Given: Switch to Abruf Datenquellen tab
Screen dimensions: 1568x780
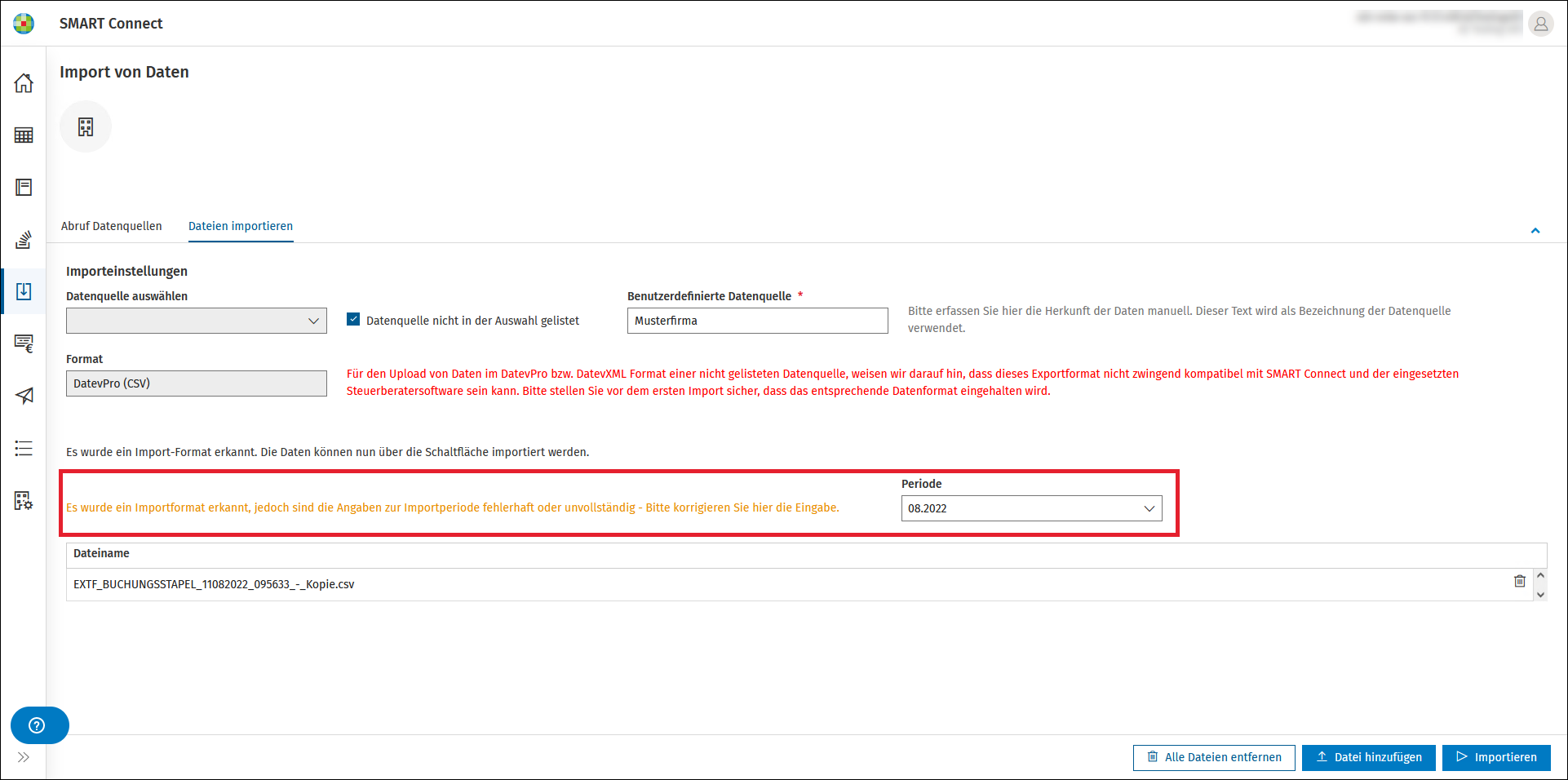Looking at the screenshot, I should point(112,226).
